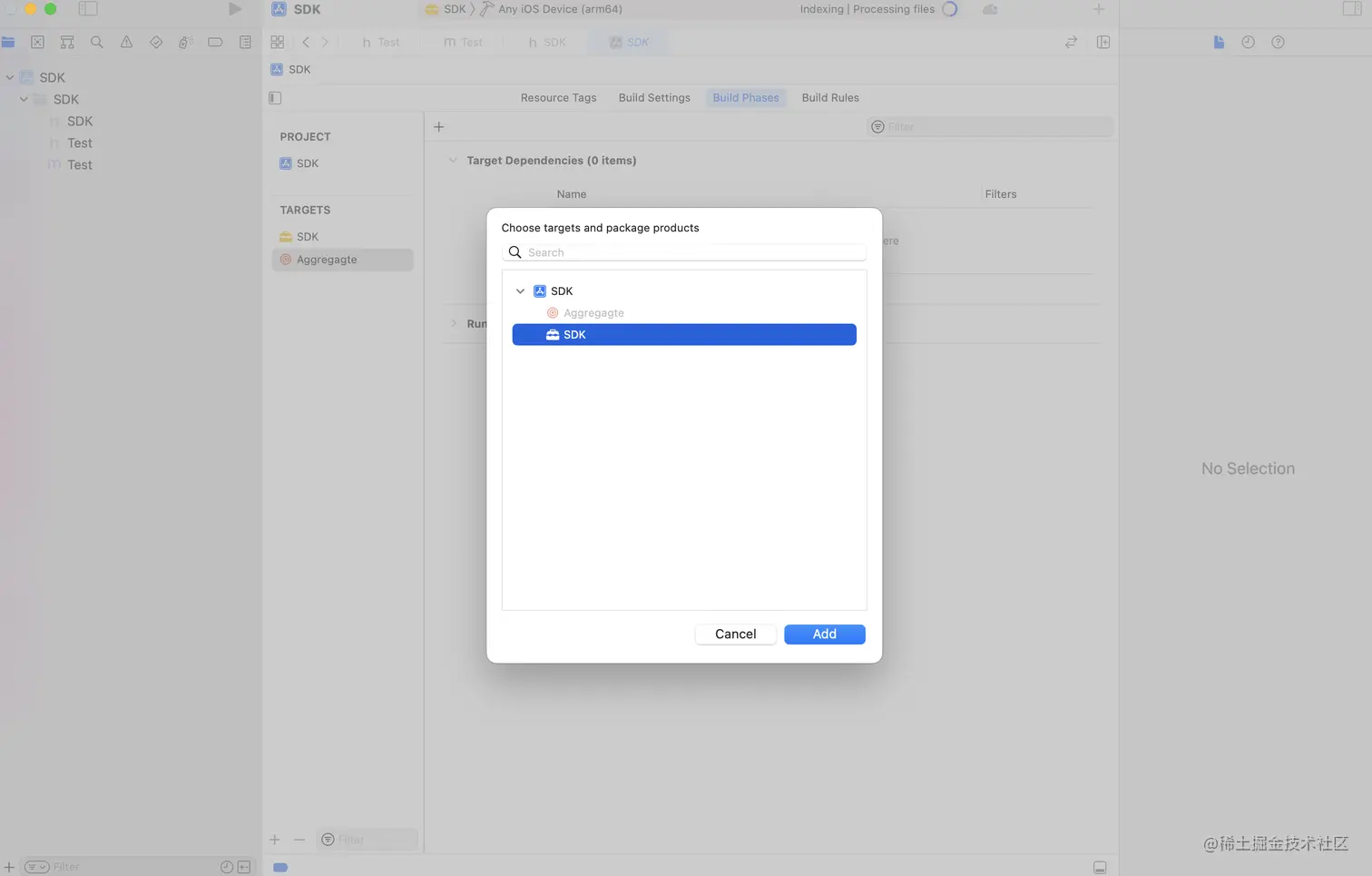Click the Name column header
This screenshot has height=876, width=1372.
(x=572, y=194)
